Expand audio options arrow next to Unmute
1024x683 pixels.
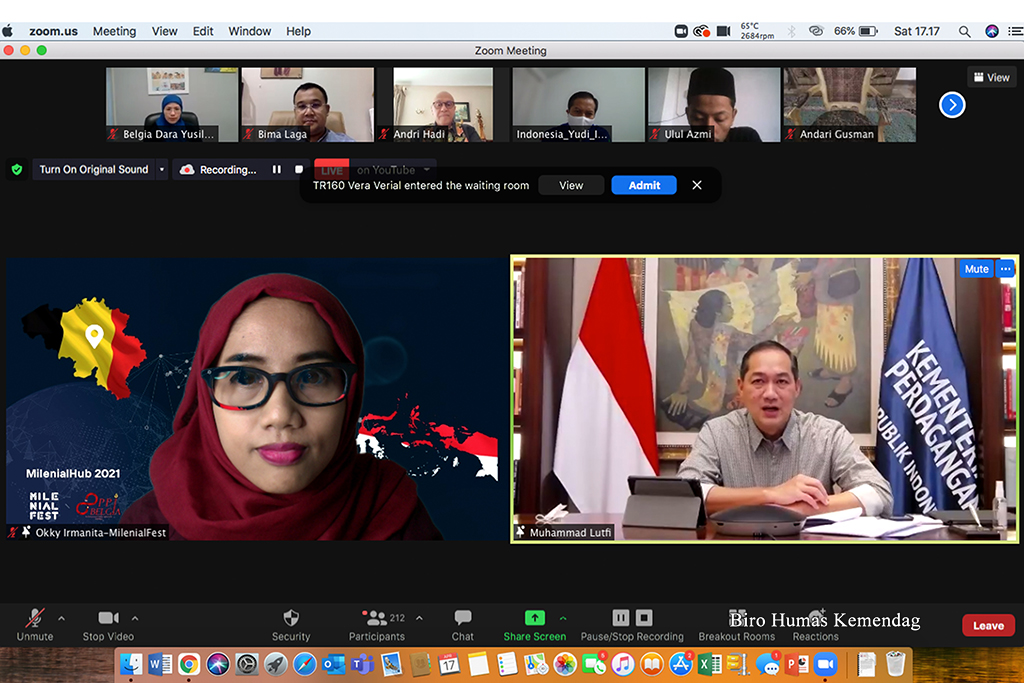pyautogui.click(x=61, y=618)
